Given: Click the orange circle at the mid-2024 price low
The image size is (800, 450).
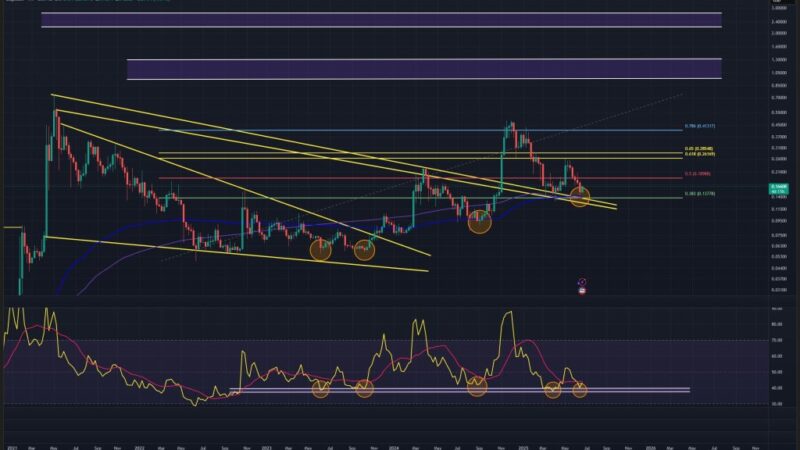Looking at the screenshot, I should [x=479, y=222].
